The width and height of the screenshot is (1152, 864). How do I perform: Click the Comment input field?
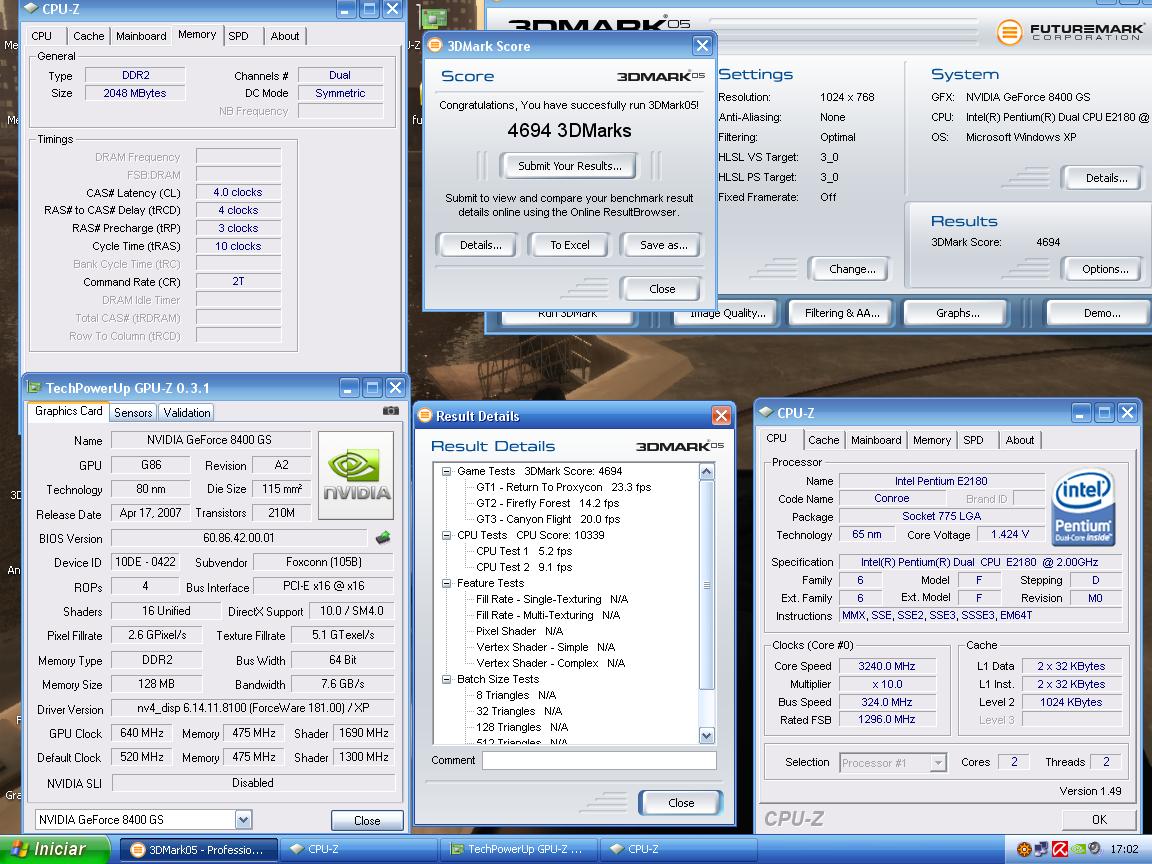click(x=599, y=760)
